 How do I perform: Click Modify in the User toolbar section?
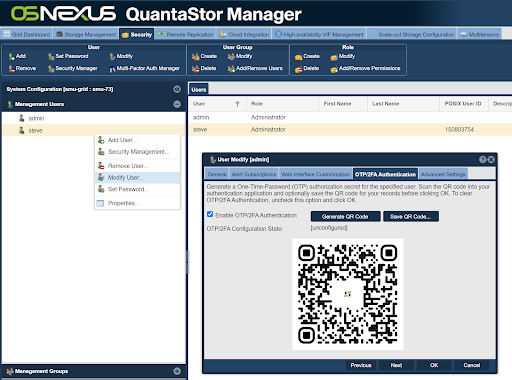click(121, 56)
